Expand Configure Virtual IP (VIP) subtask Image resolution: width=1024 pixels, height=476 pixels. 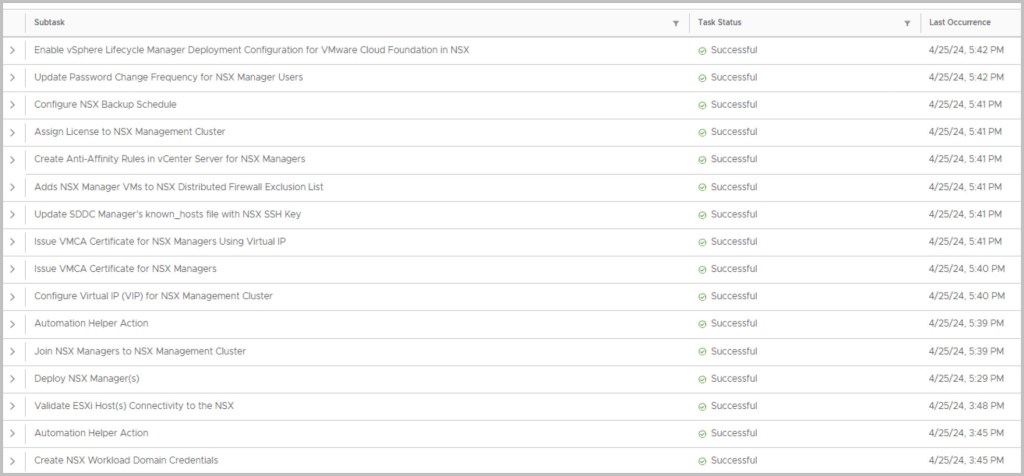tap(13, 296)
